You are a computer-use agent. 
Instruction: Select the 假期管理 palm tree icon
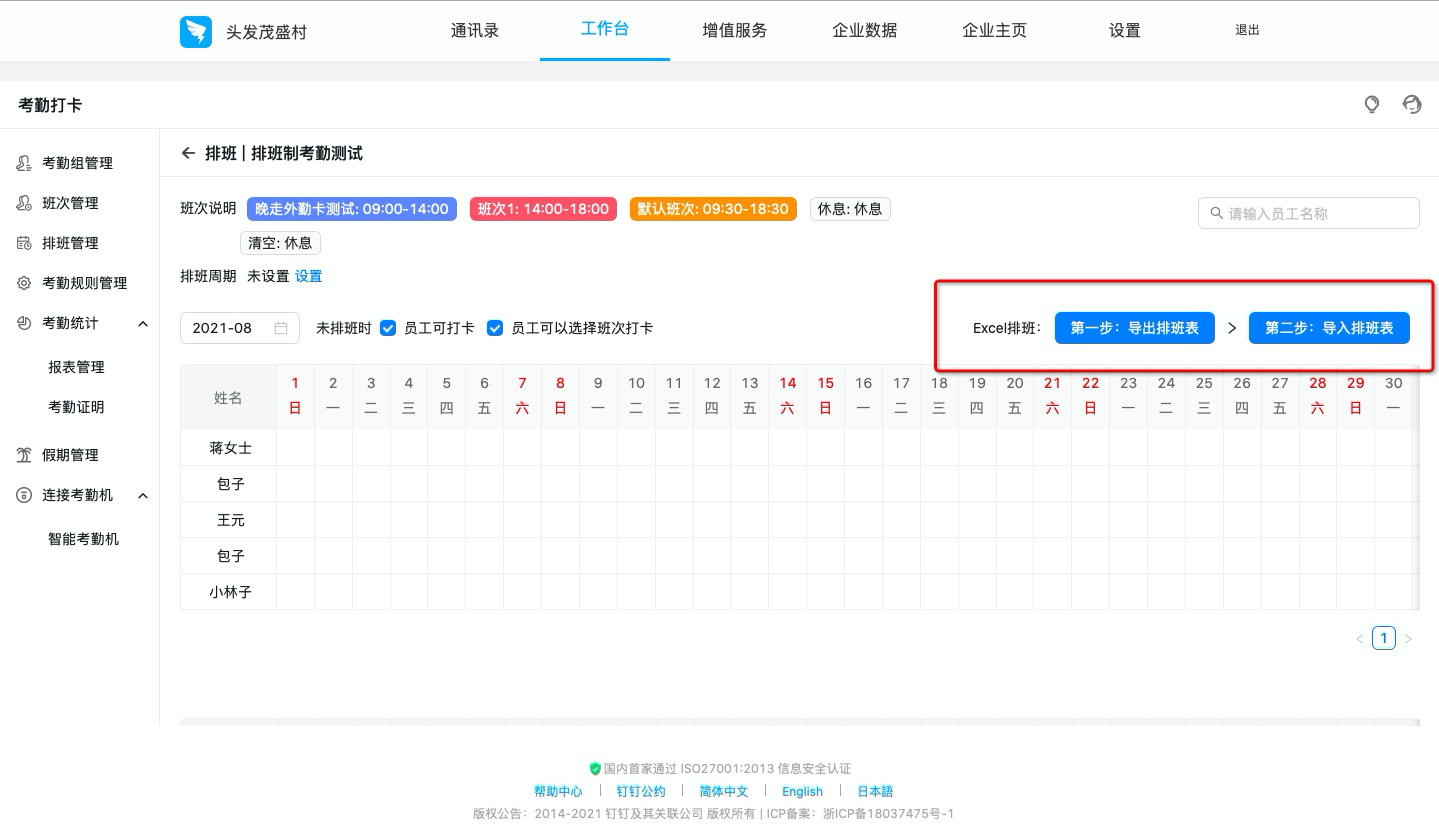[x=24, y=455]
